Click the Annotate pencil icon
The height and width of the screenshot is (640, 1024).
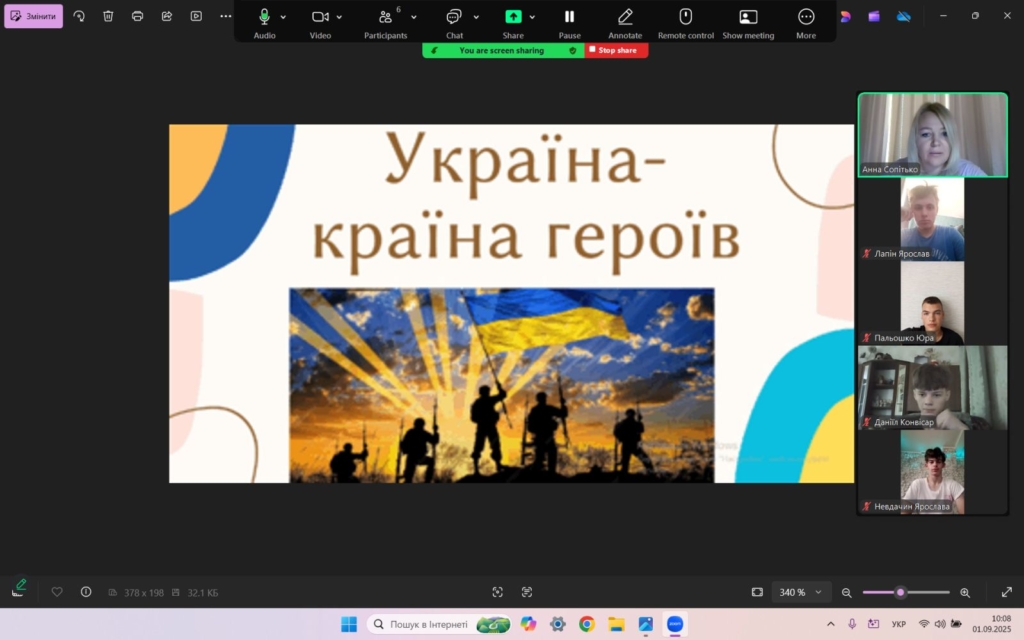point(625,17)
